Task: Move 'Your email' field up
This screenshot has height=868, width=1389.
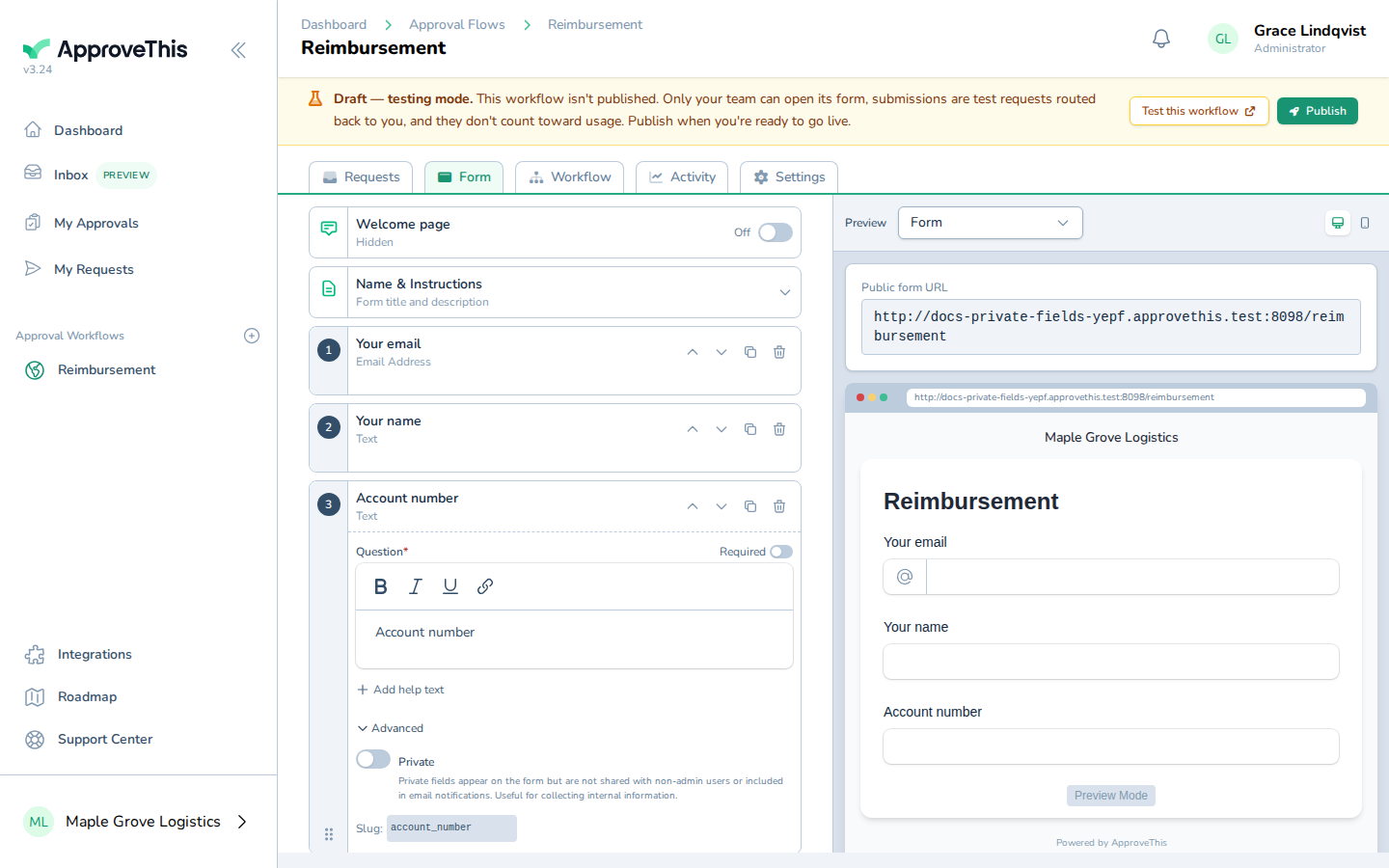Action: (x=693, y=352)
